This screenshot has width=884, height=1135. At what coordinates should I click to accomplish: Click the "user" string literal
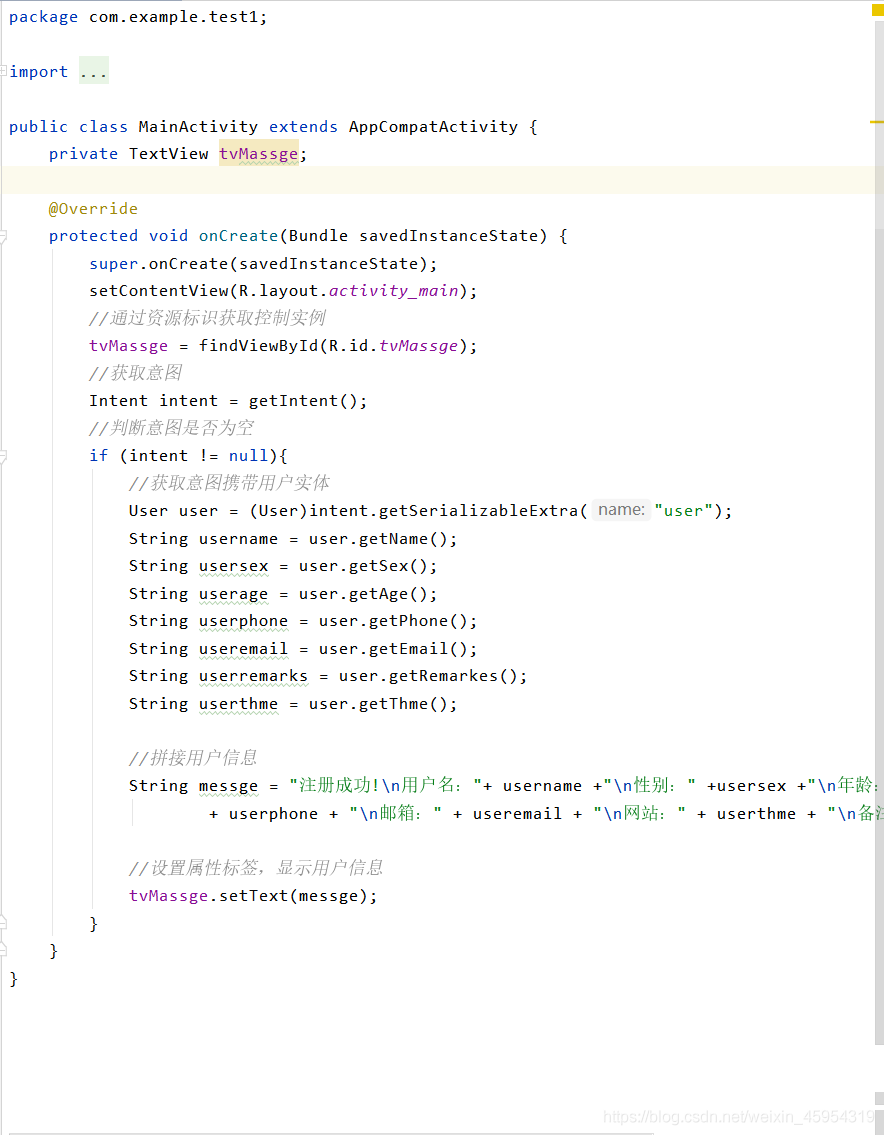683,511
